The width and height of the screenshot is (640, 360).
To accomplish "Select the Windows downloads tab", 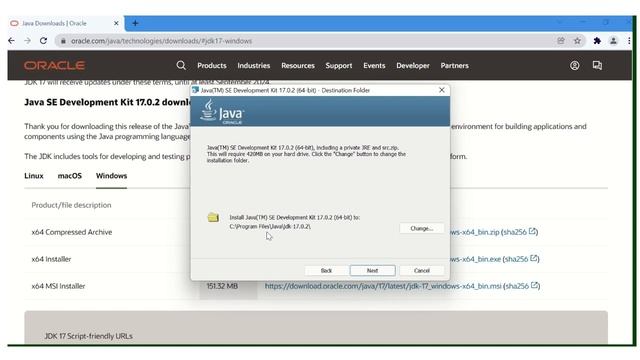I will pos(111,176).
